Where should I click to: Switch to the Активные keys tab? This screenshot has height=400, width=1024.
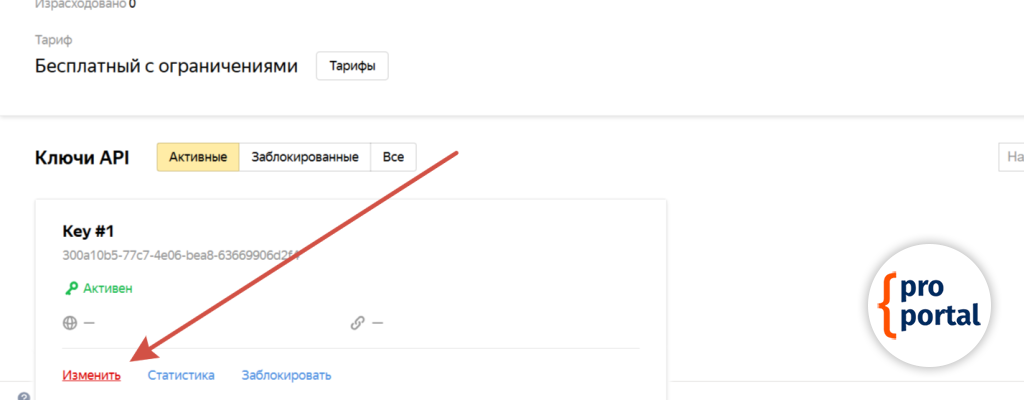coord(198,157)
